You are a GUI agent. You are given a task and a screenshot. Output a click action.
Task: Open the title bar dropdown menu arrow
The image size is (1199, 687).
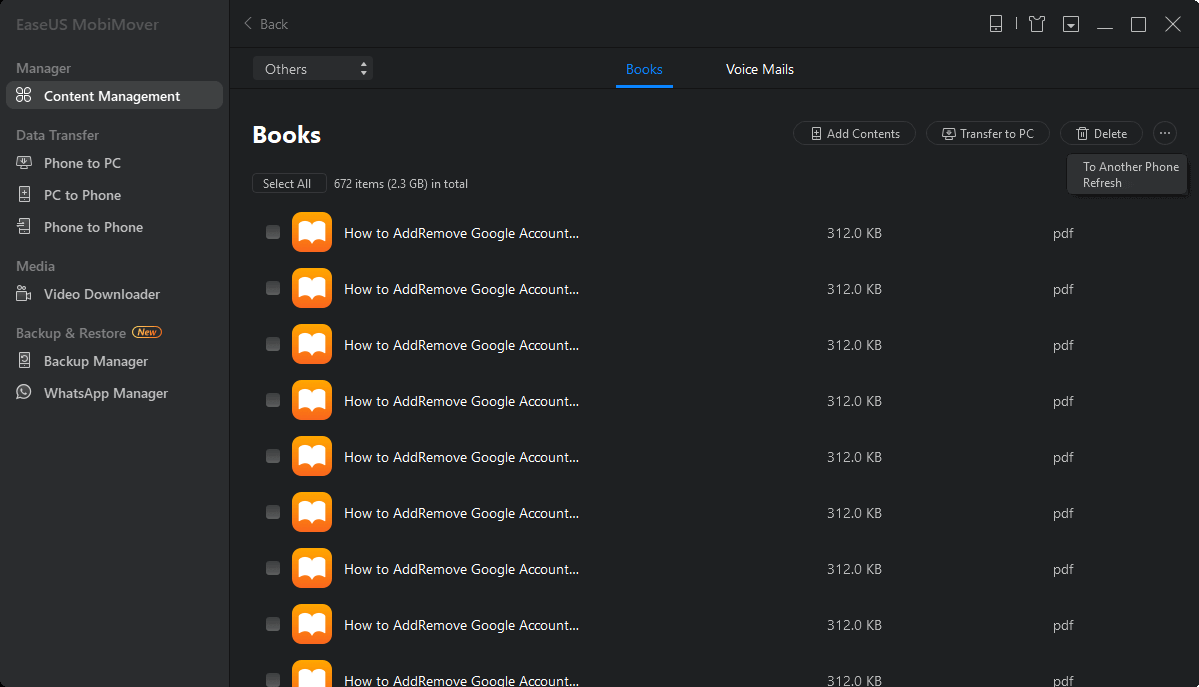pos(1071,24)
